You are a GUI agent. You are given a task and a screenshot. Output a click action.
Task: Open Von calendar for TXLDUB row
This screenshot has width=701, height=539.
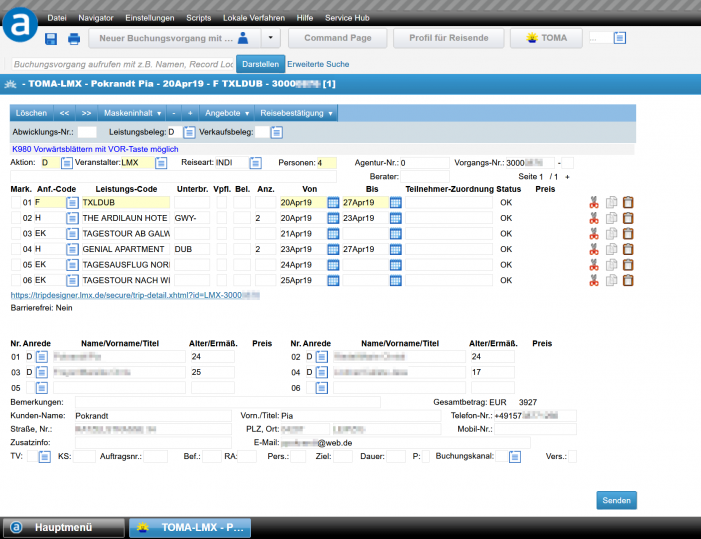(x=333, y=202)
